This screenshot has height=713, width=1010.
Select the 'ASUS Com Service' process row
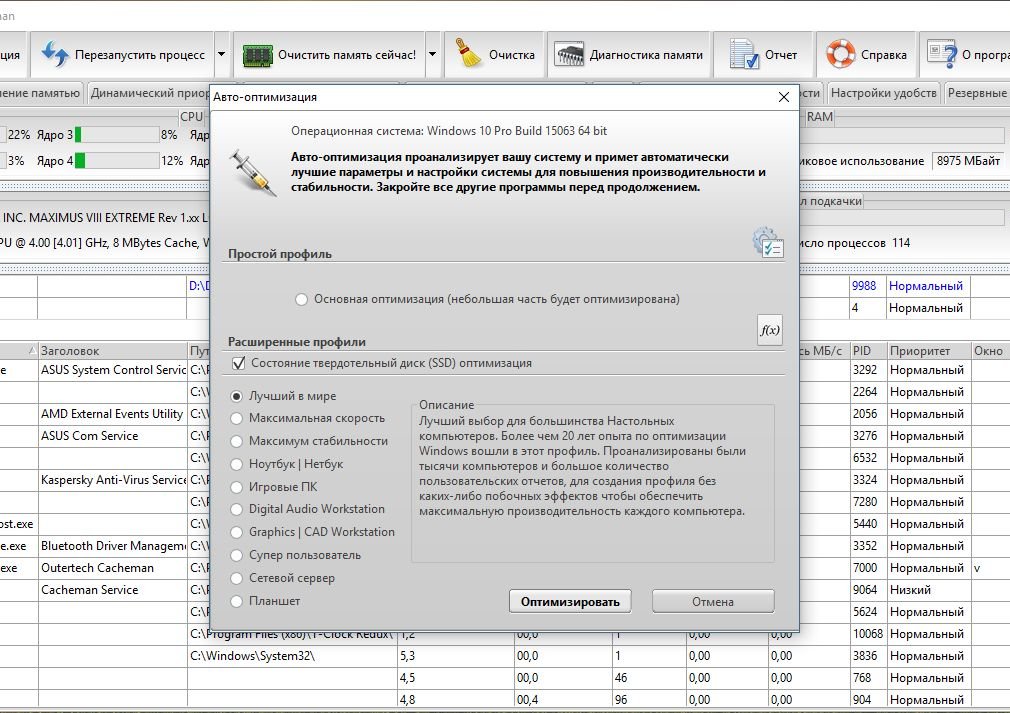[x=113, y=436]
